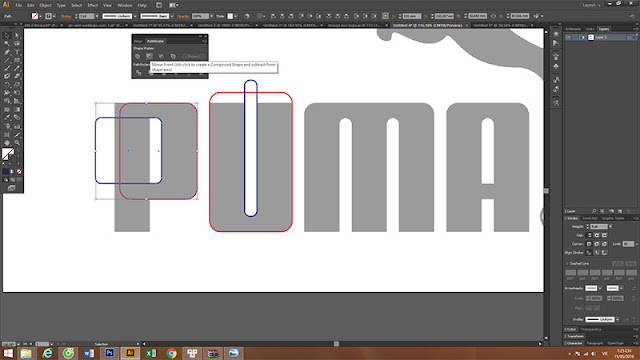Click Delete Selection trash in Layers panel
Image resolution: width=640 pixels, height=360 pixels.
(628, 211)
